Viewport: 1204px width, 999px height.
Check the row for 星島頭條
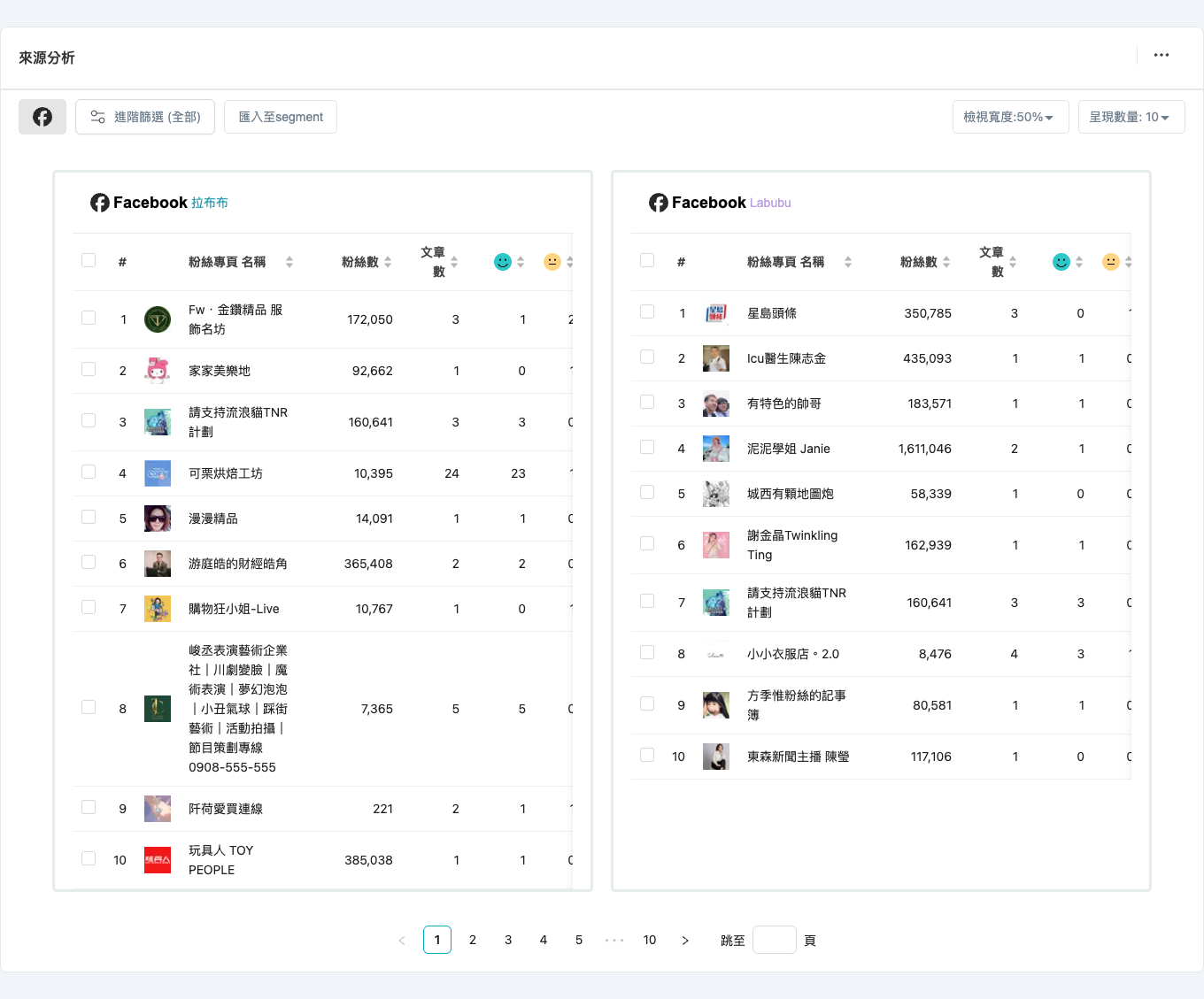[x=647, y=311]
